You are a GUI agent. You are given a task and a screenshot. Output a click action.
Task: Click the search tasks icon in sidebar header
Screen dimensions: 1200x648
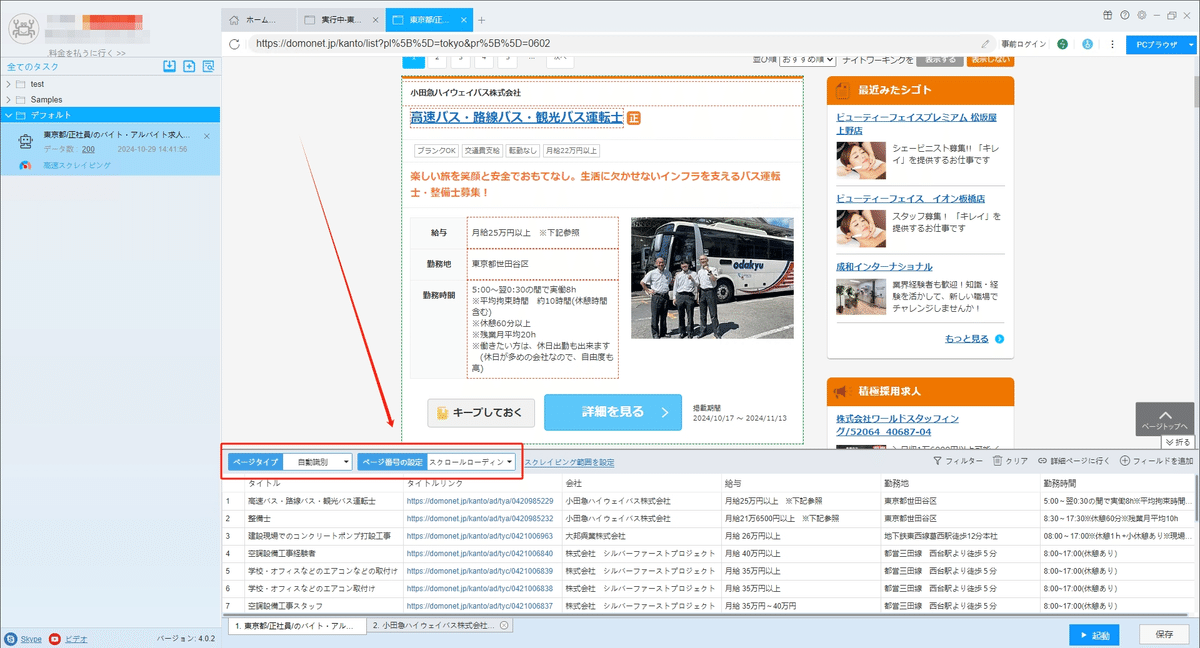[208, 66]
